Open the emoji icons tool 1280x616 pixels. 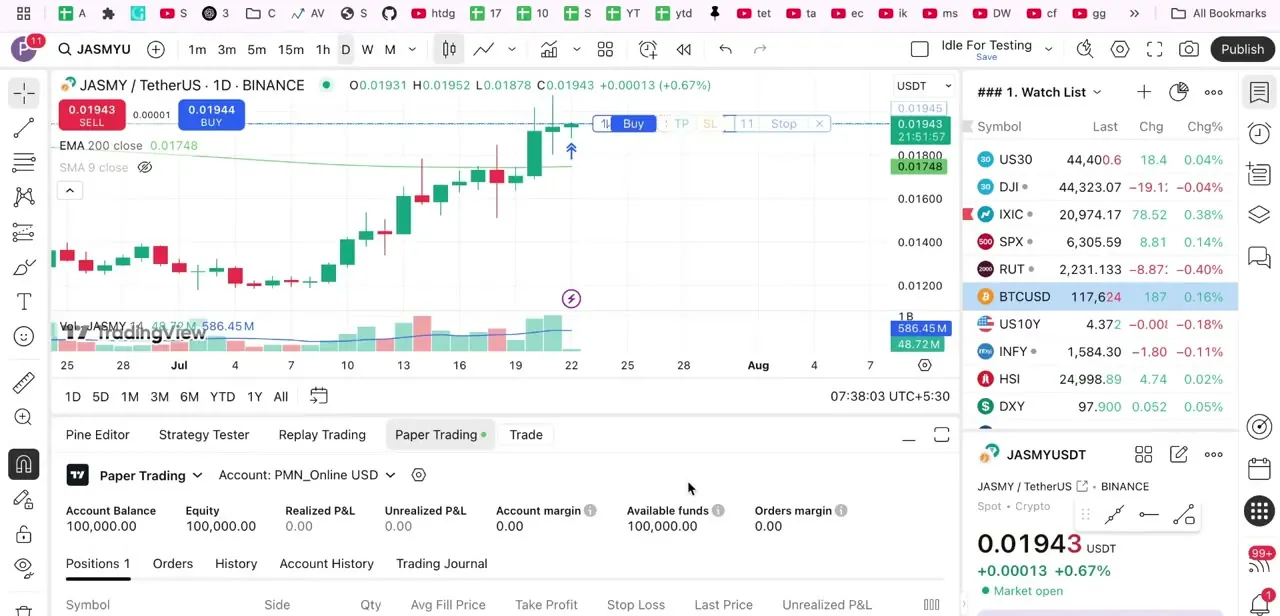pos(24,336)
